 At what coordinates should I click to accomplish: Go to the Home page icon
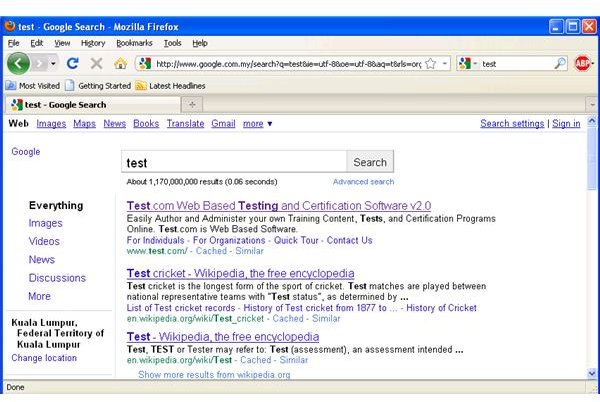tap(121, 63)
